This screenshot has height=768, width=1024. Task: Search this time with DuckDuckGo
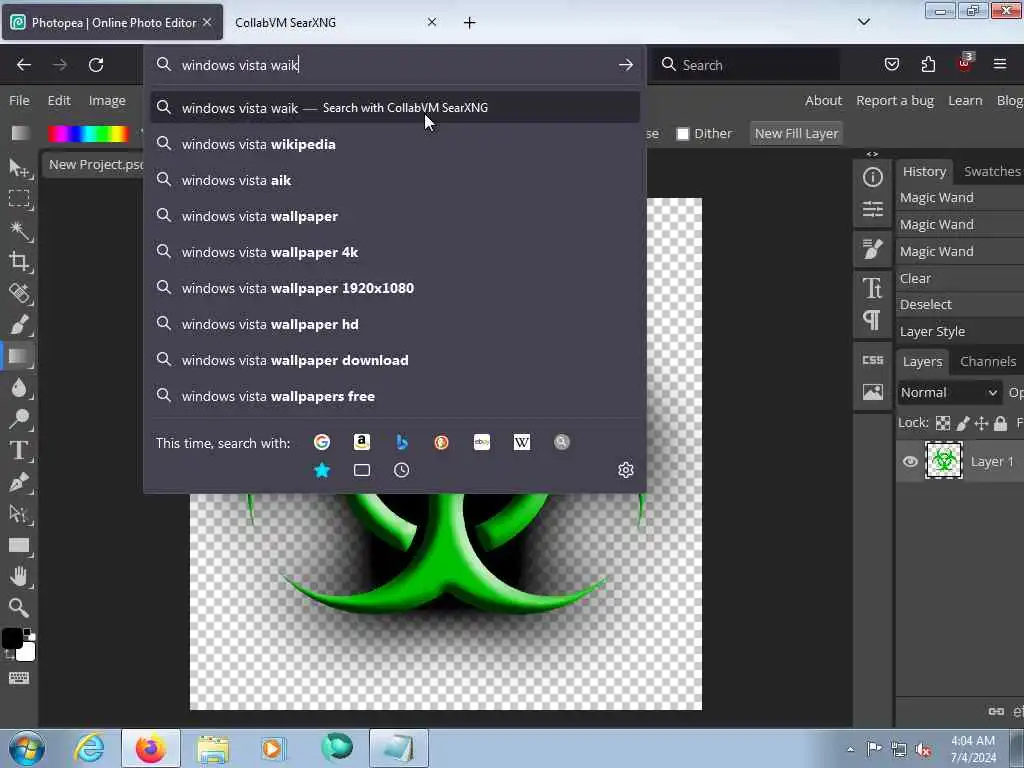(x=441, y=442)
